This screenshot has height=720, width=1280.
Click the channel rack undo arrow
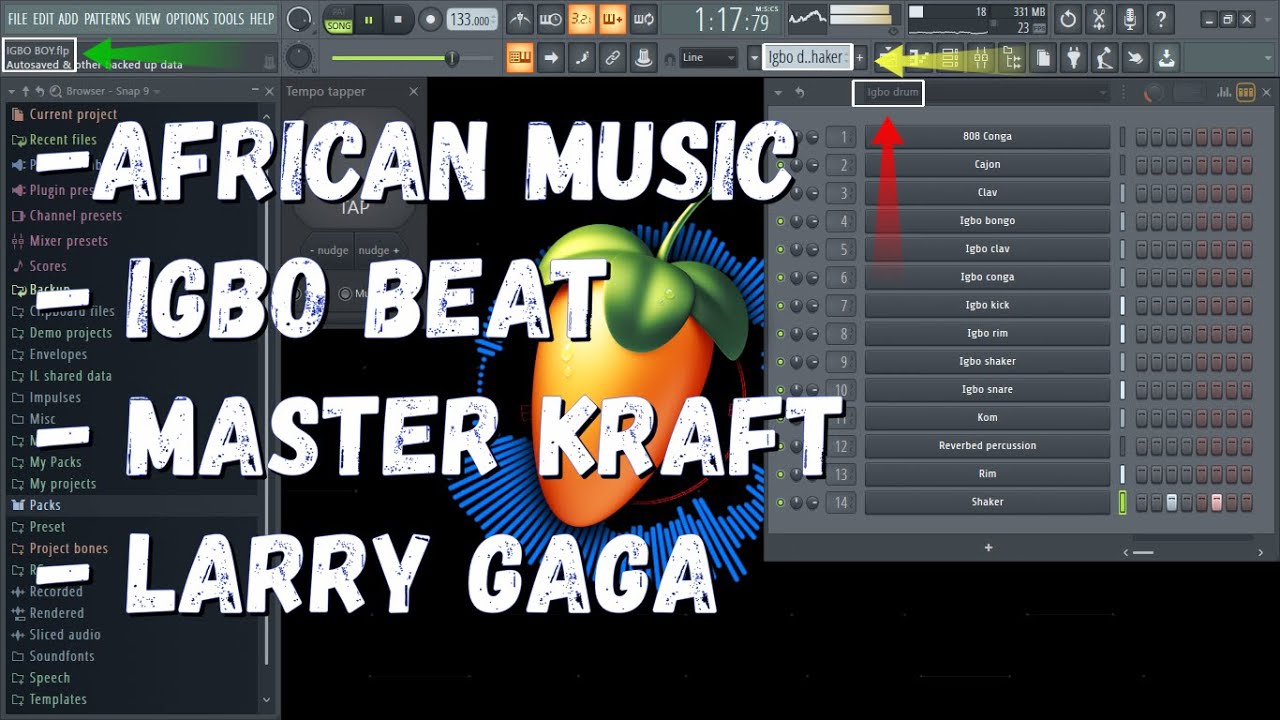[800, 93]
